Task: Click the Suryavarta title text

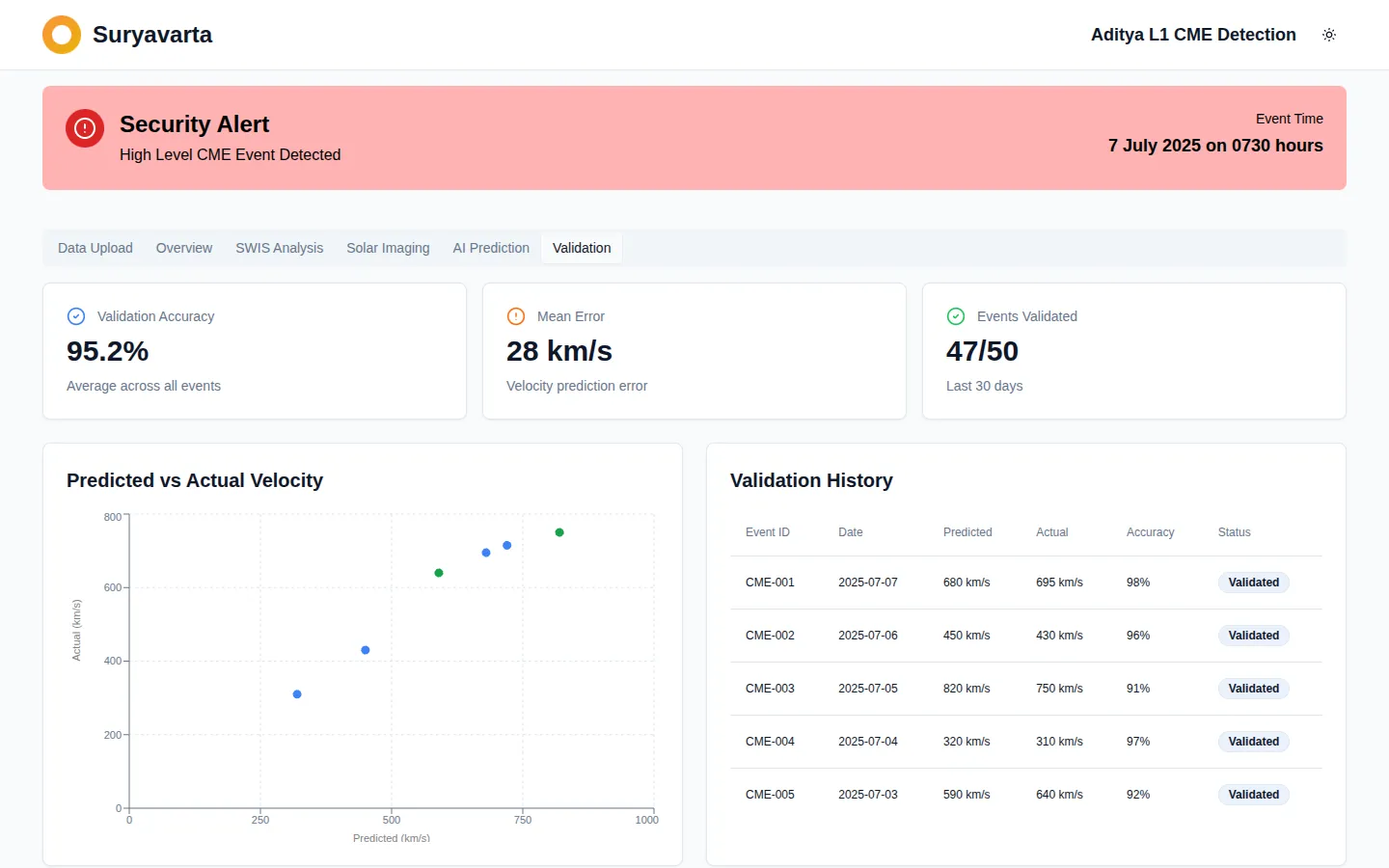Action: (152, 35)
